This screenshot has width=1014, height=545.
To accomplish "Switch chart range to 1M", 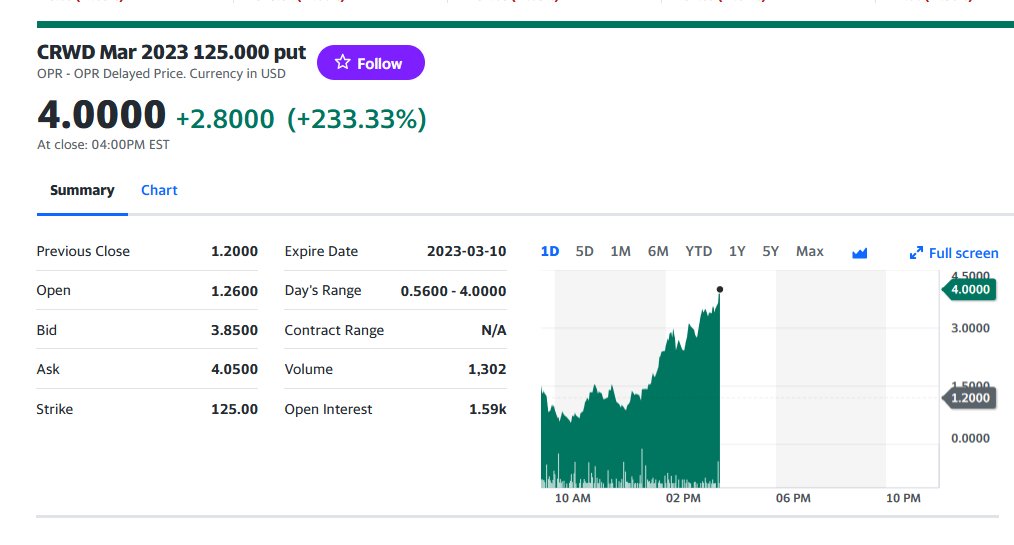I will 620,251.
